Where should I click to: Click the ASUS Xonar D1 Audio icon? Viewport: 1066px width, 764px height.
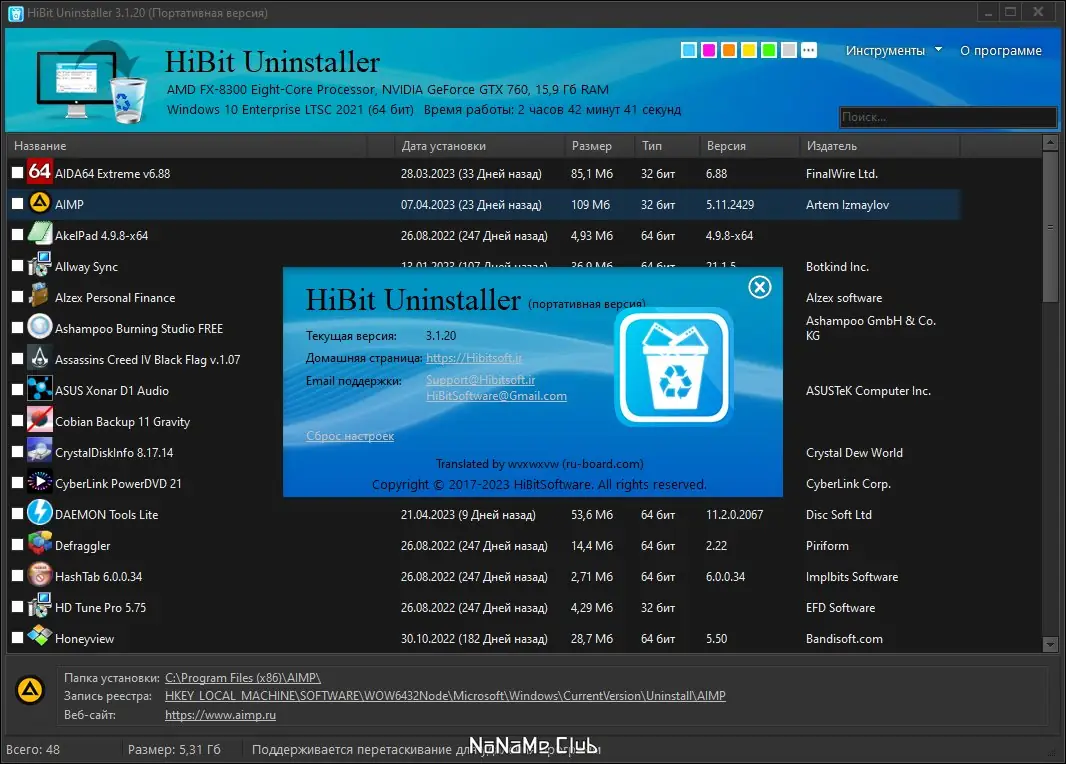point(39,389)
